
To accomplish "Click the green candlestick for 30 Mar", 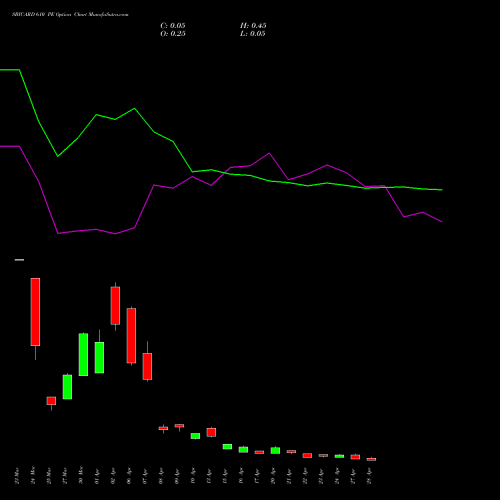I will tap(83, 354).
